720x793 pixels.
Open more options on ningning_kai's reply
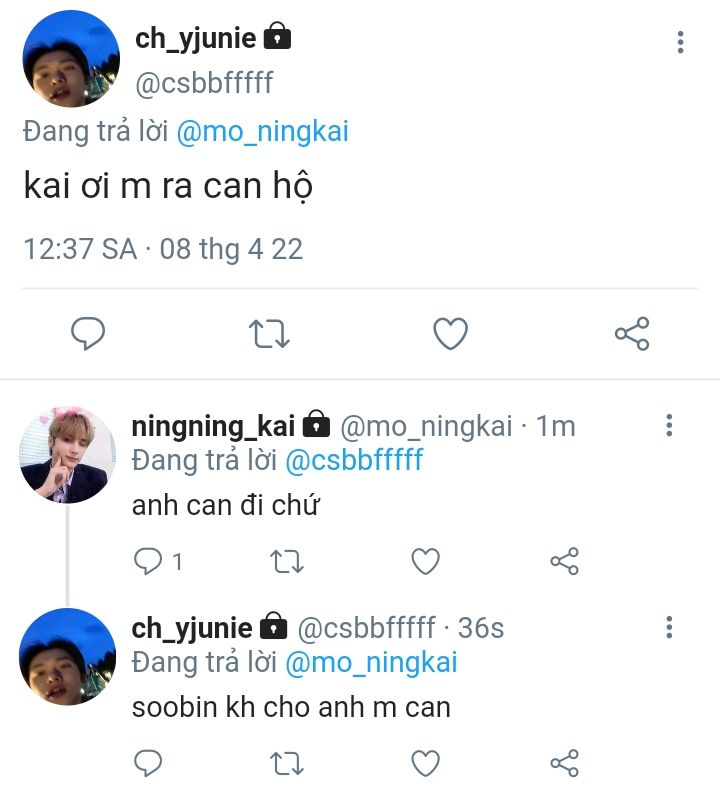coord(669,426)
